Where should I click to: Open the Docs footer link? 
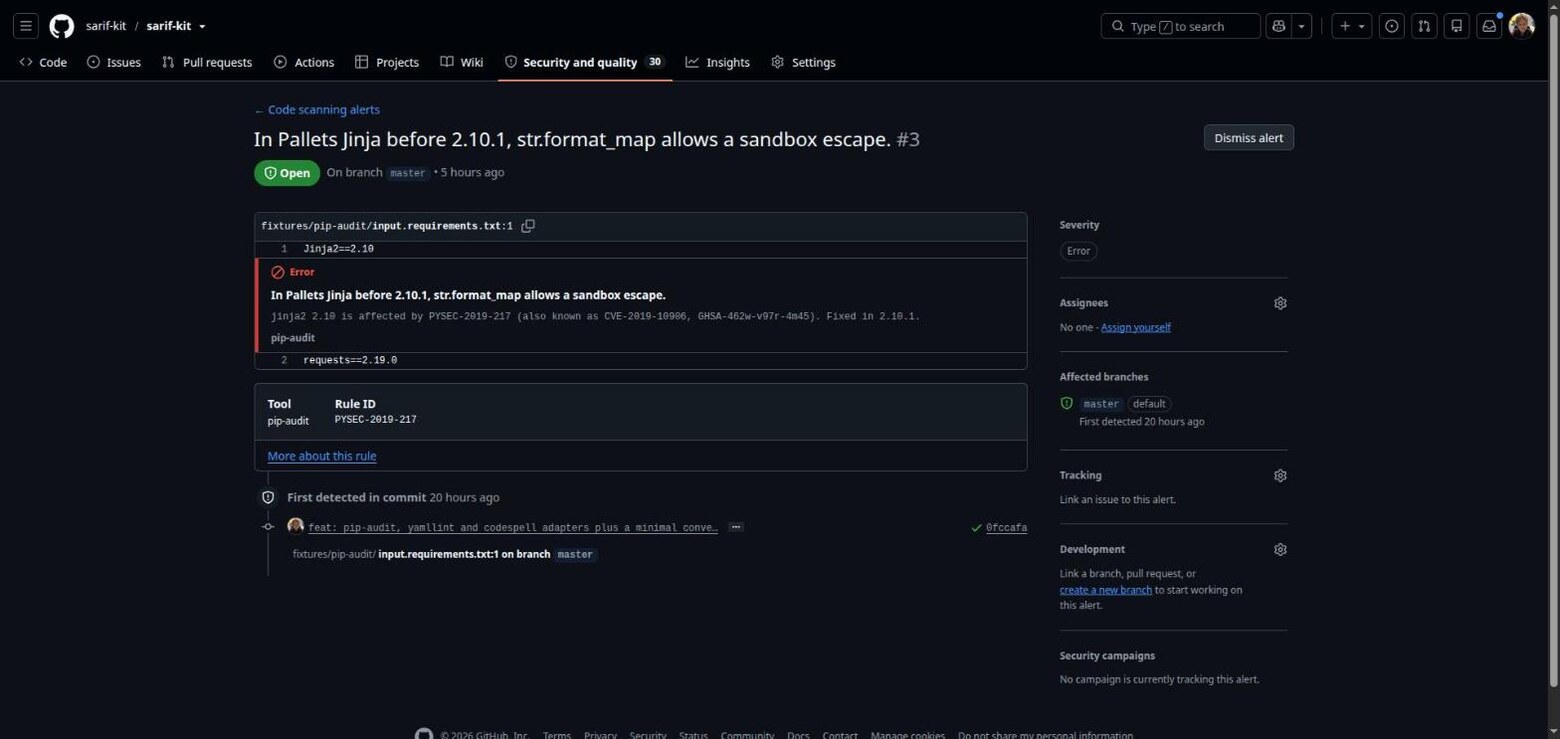798,735
